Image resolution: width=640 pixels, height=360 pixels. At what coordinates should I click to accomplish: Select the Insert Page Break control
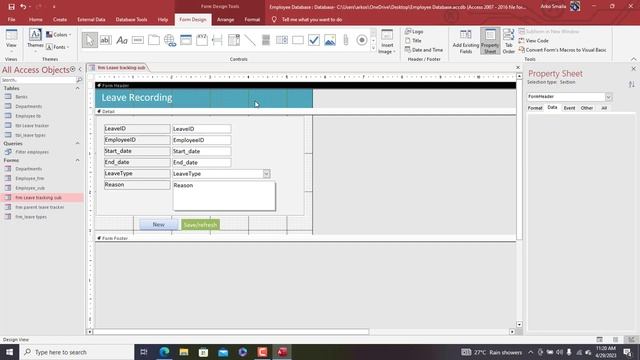pos(218,40)
